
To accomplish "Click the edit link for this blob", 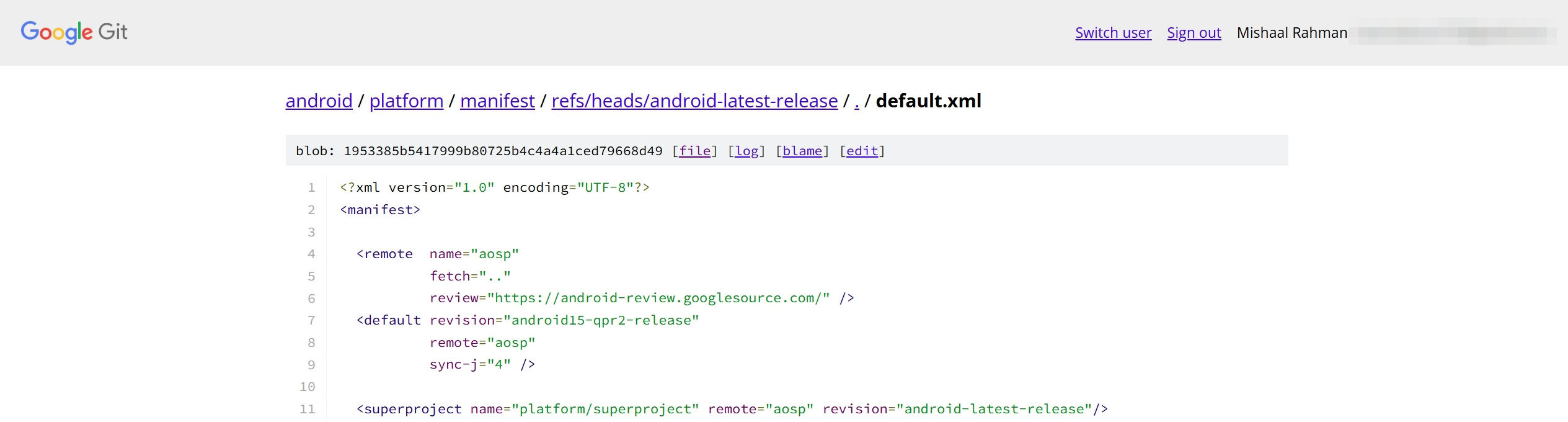I will (x=862, y=151).
